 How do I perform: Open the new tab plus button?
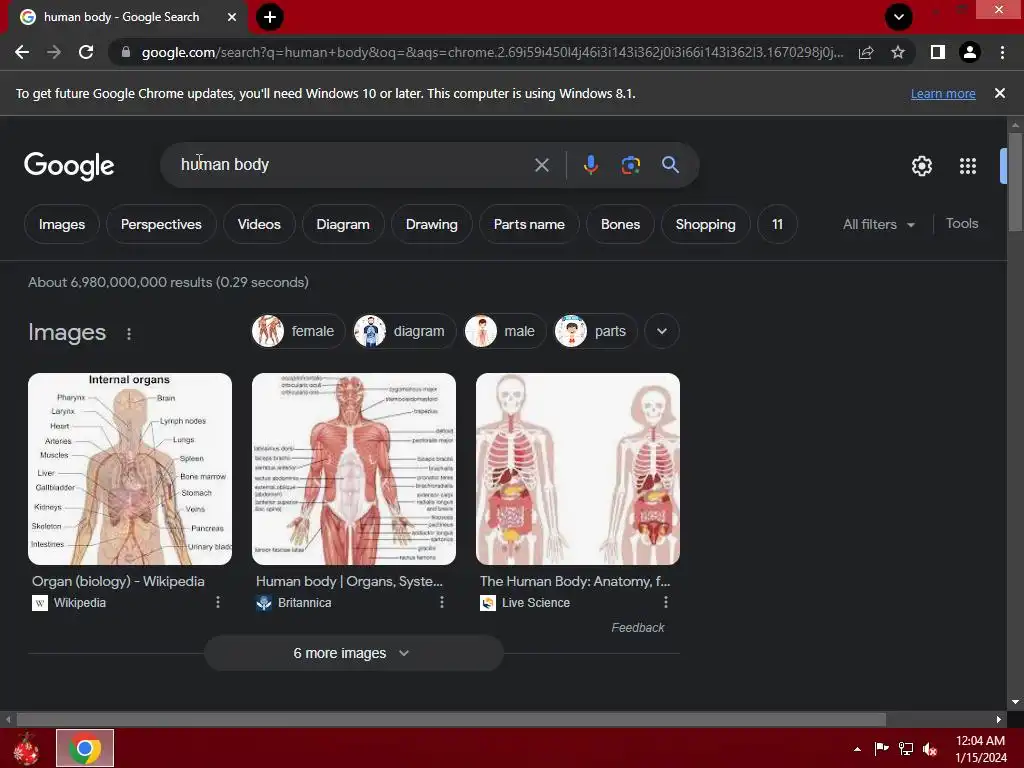coord(270,17)
